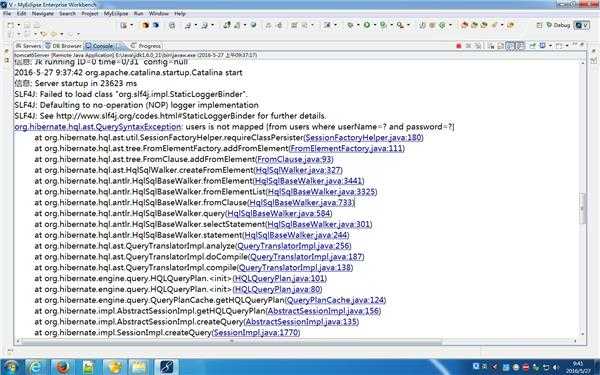Click the green Run toolbar icon
The image size is (600, 375).
(367, 25)
